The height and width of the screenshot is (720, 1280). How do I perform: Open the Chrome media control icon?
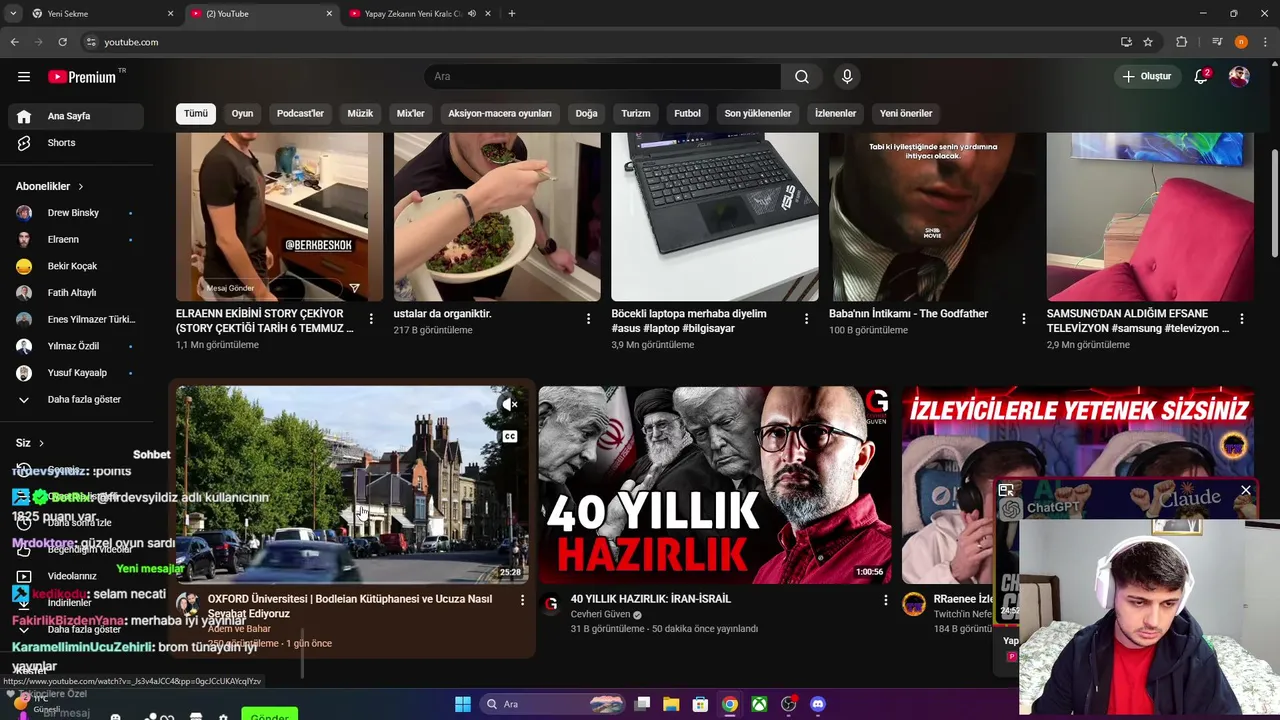(x=1217, y=42)
